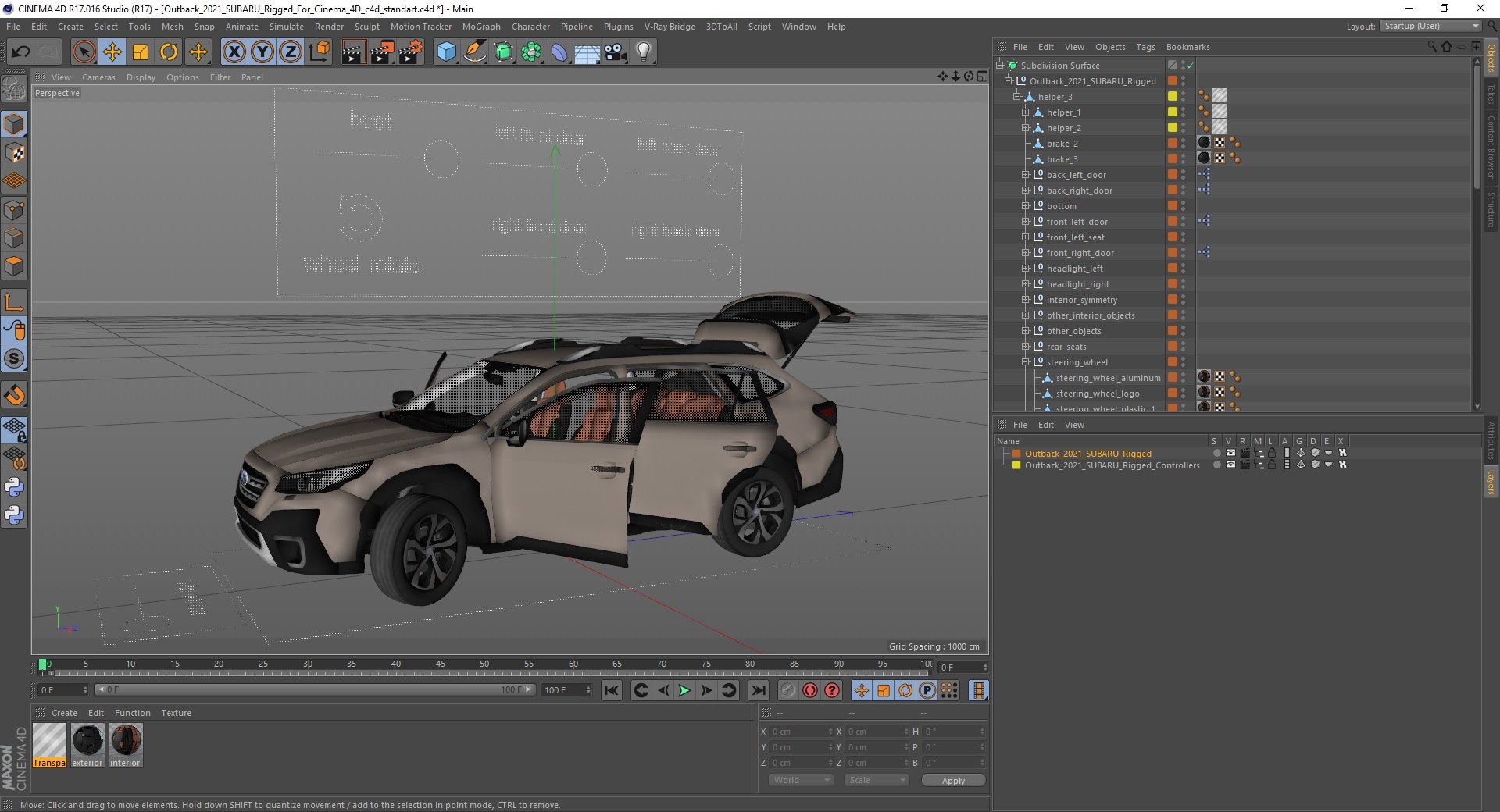Toggle Subdivision Surface enable checkmark

1191,66
